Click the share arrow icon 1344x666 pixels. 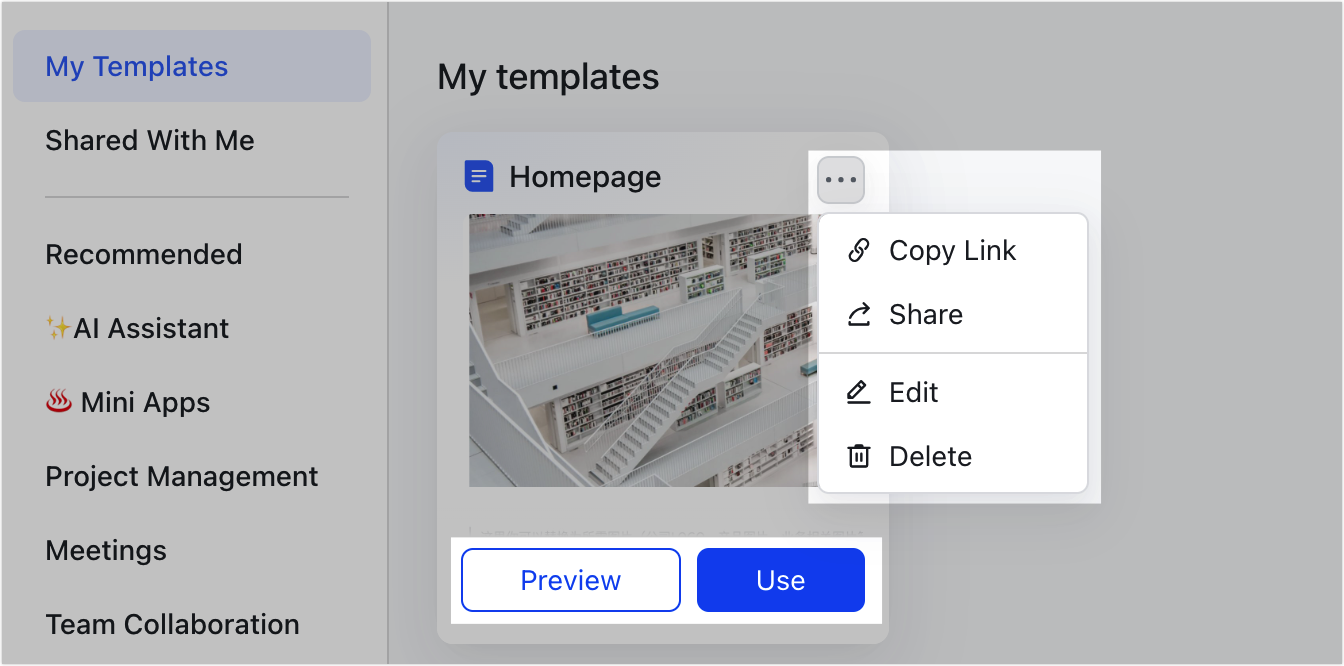[858, 314]
